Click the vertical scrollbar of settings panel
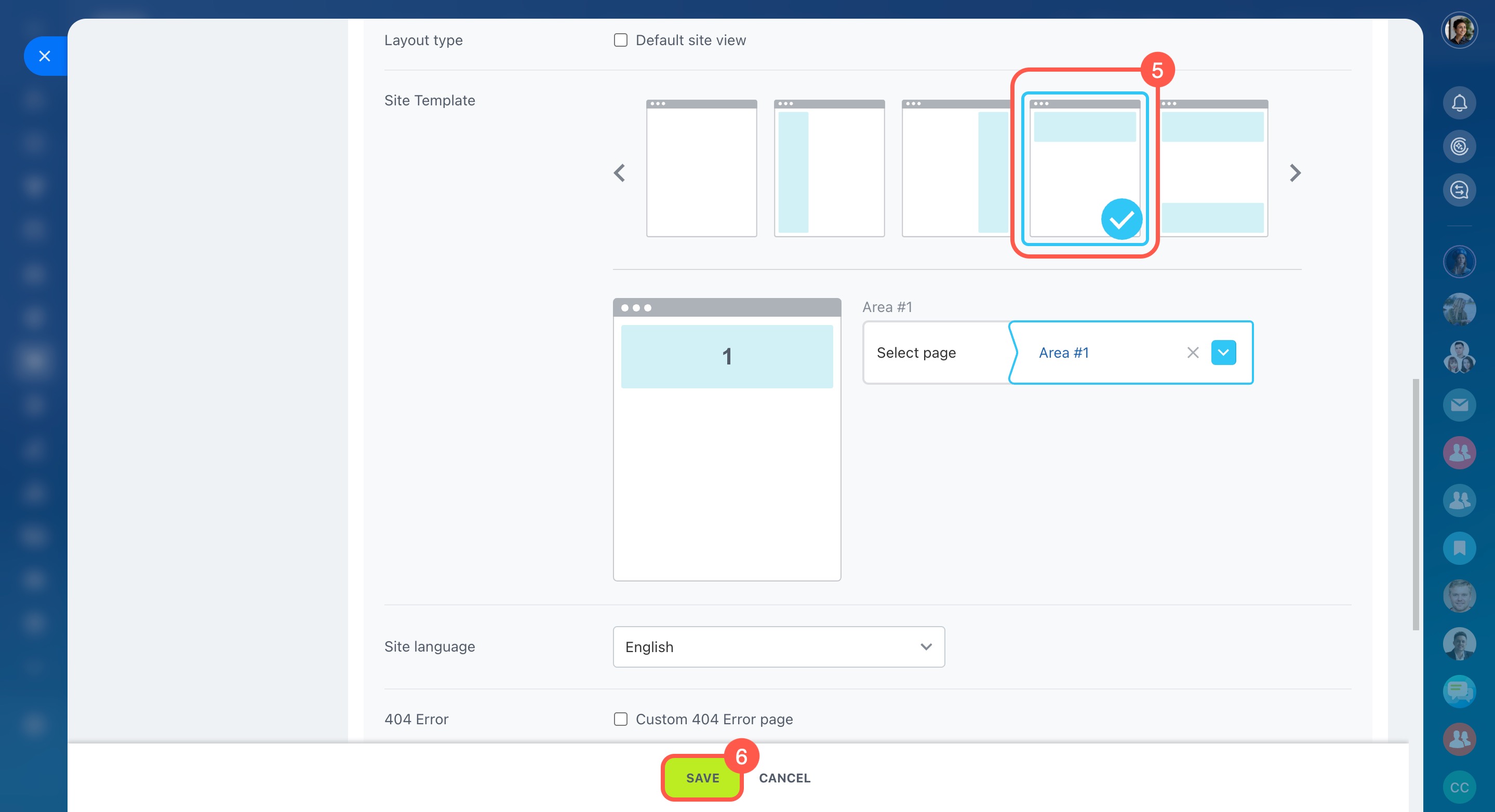The width and height of the screenshot is (1495, 812). tap(1416, 505)
